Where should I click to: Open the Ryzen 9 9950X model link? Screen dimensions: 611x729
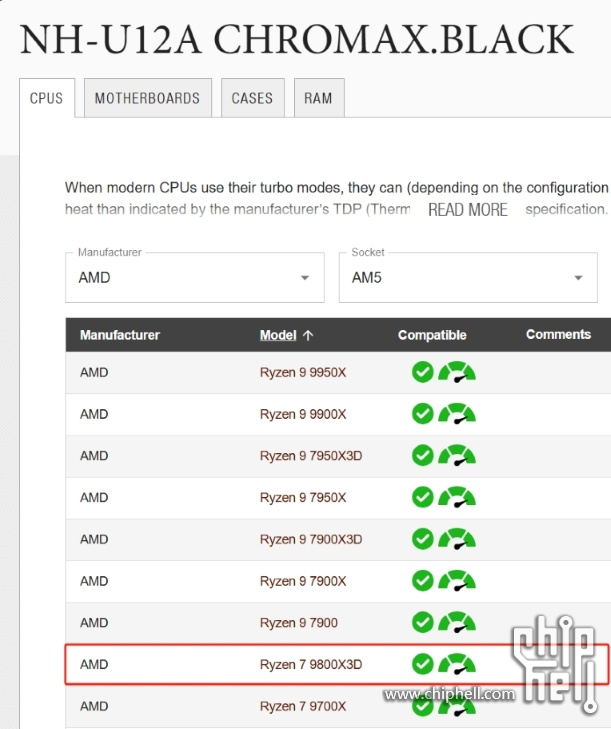(303, 372)
